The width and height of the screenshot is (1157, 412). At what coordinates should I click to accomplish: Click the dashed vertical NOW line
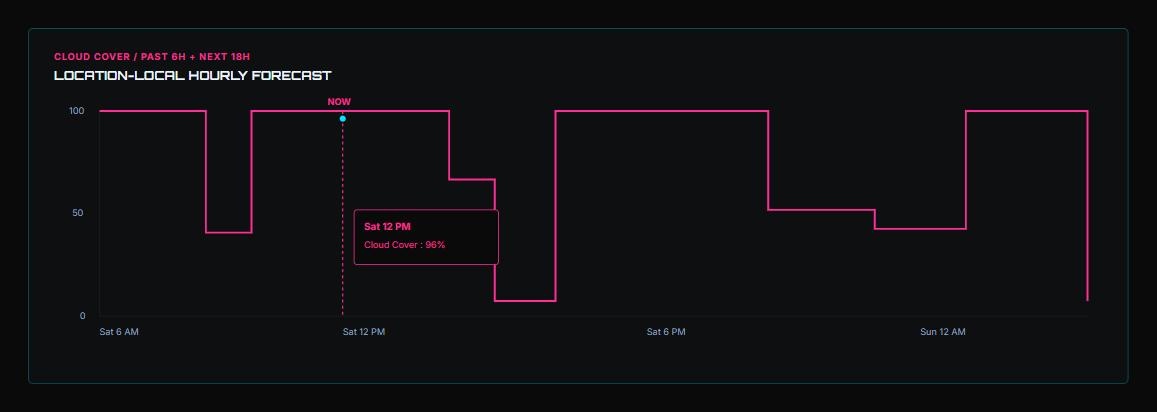342,218
